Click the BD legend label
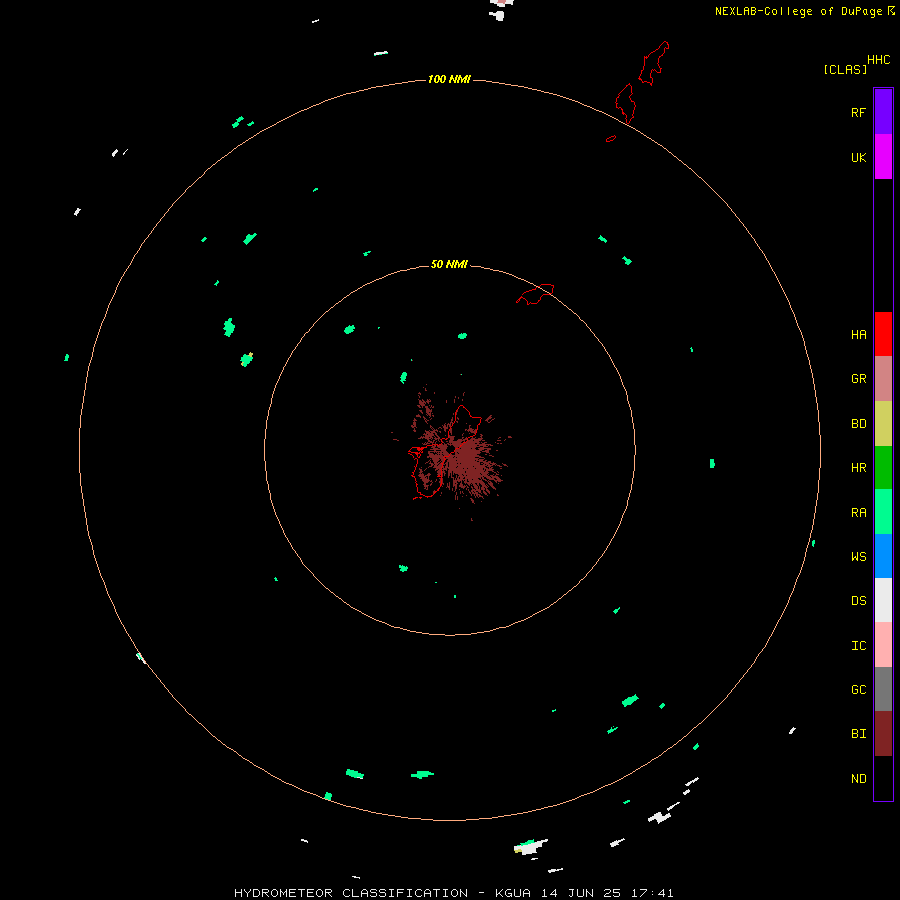Screen dimensions: 900x900 858,424
